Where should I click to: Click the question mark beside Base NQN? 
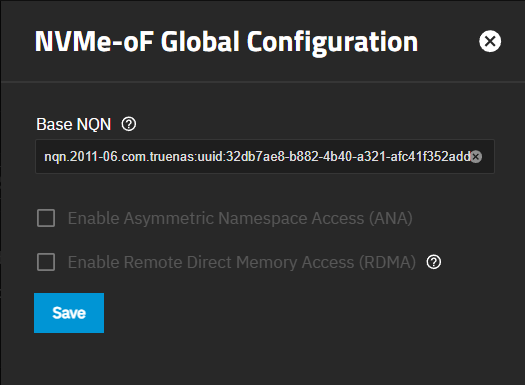(x=129, y=124)
